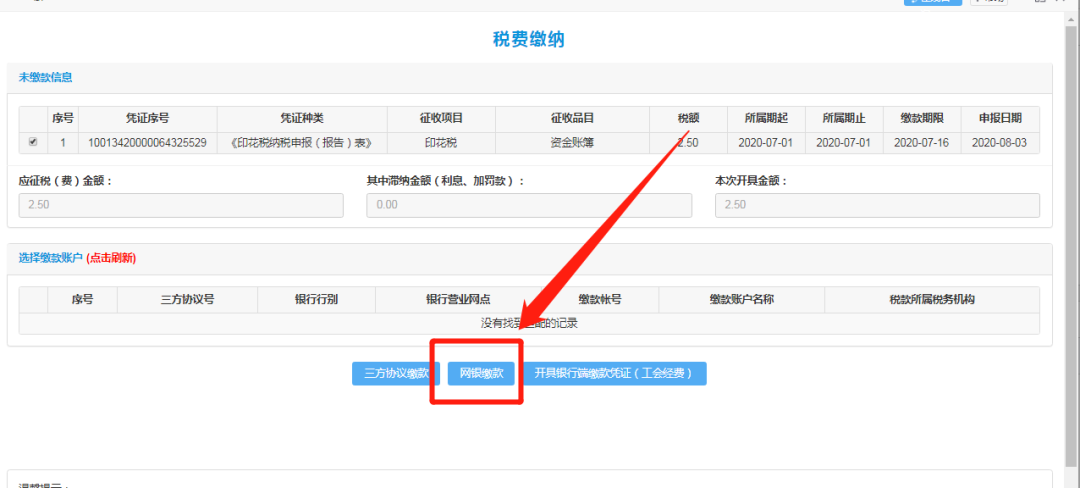
Task: Click the 印花税 cell
Action: point(442,143)
